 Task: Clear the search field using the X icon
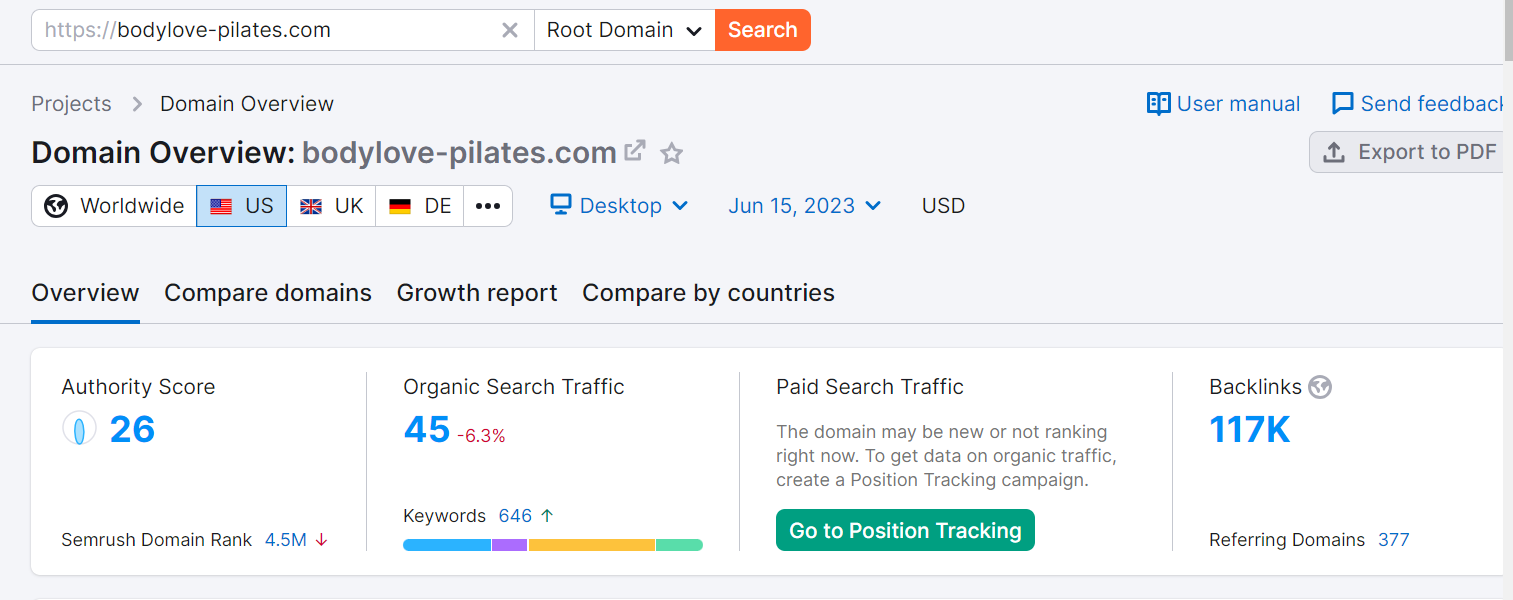pyautogui.click(x=510, y=30)
